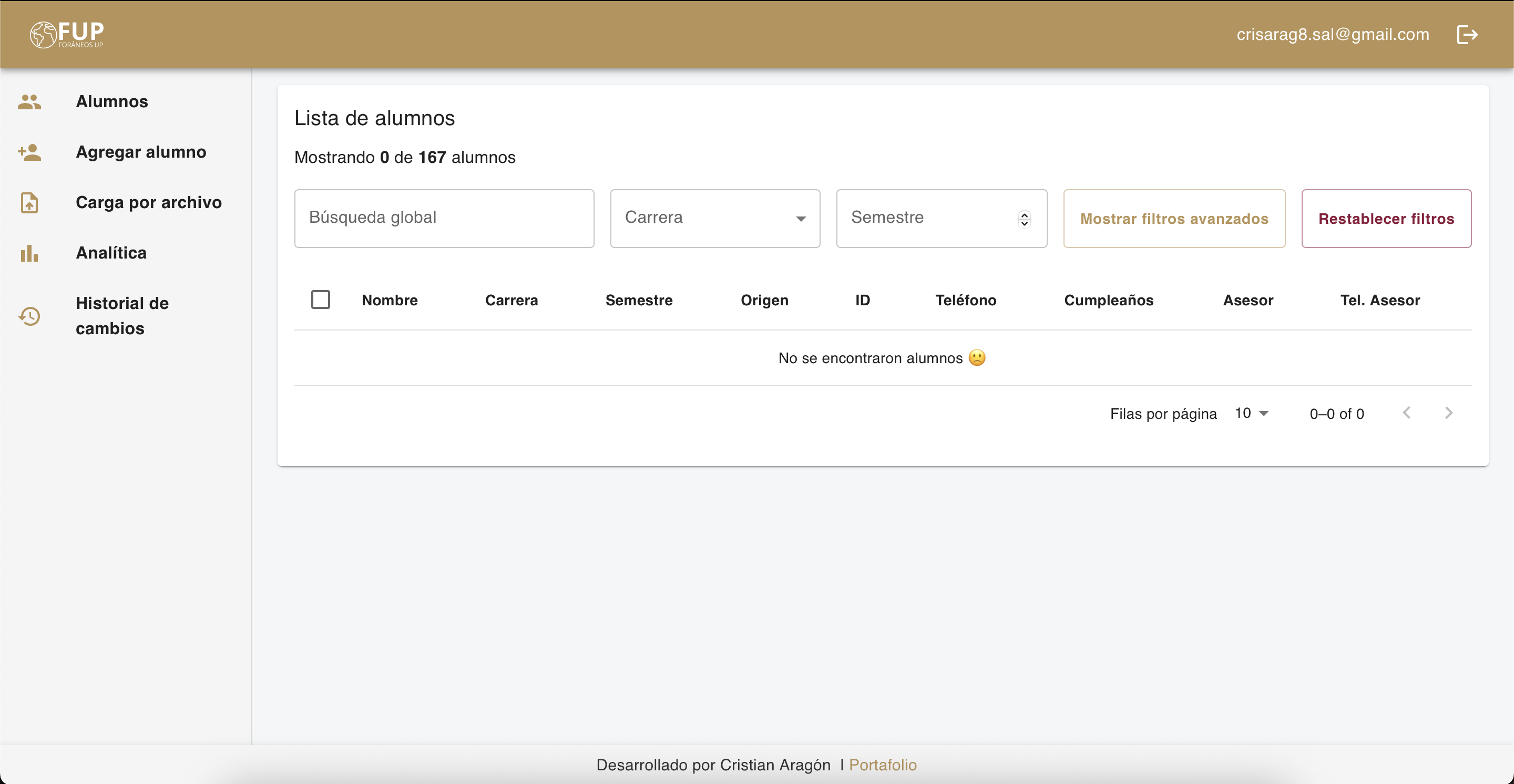Image resolution: width=1514 pixels, height=784 pixels.
Task: Click 'Desarrollado por Cristian Aragón' footer text
Action: pos(713,765)
